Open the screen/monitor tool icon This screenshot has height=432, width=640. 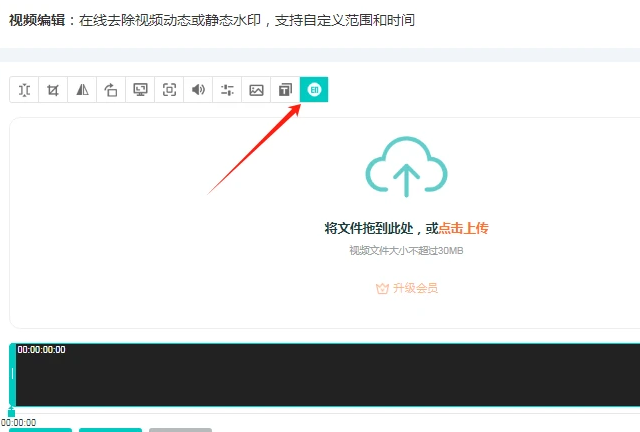[x=140, y=90]
